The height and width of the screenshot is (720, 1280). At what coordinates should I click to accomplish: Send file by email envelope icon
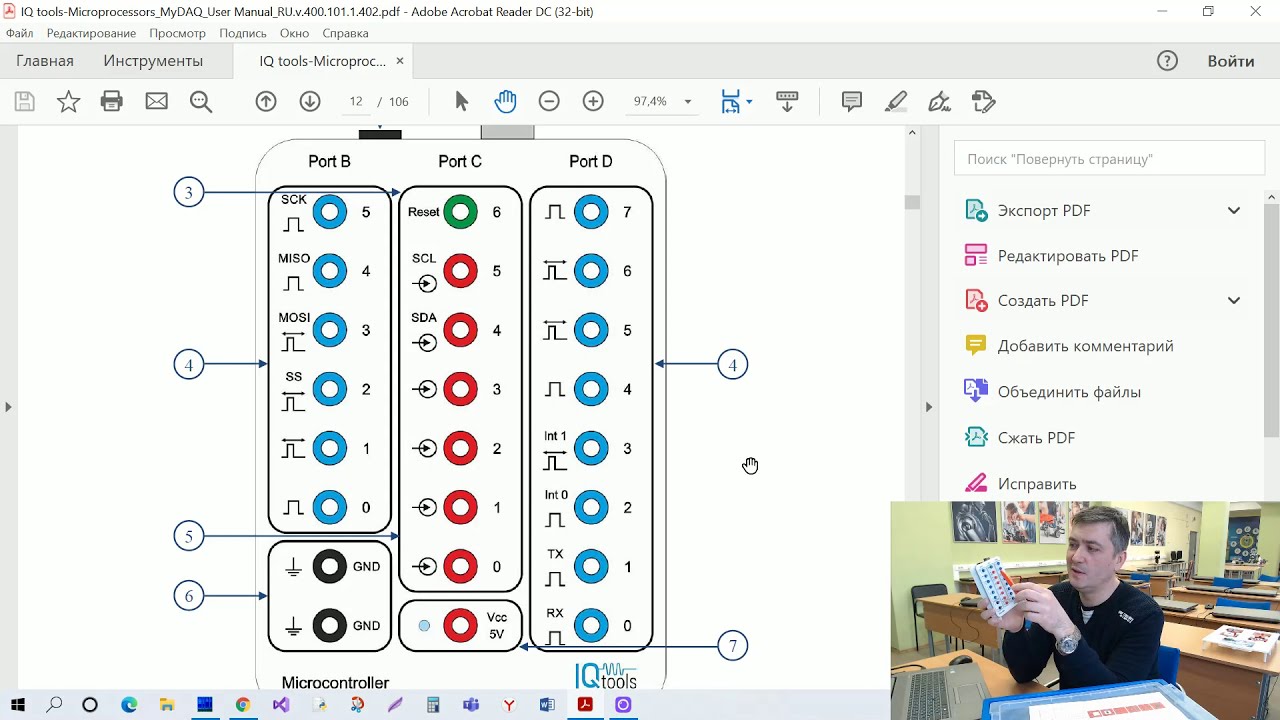point(157,101)
